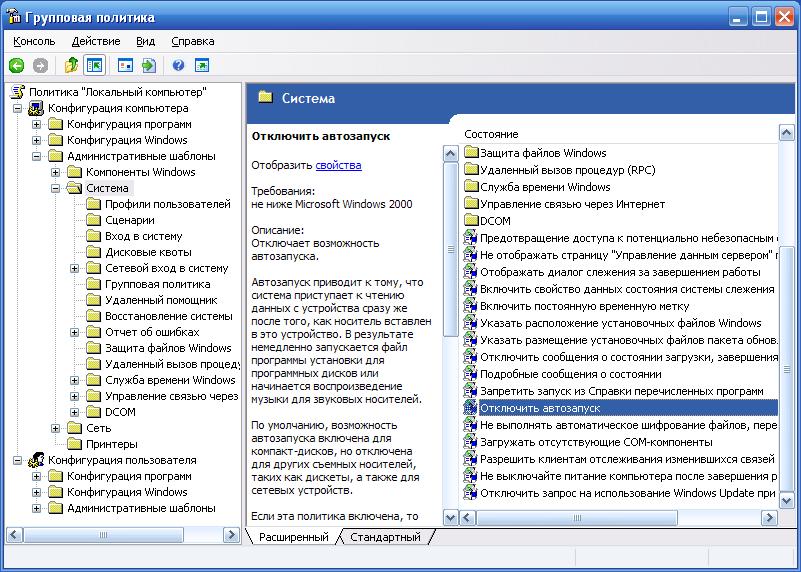Select 'Не выключайте питание компьютера после завершения' setting
Viewport: 801px width, 572px height.
[x=628, y=476]
